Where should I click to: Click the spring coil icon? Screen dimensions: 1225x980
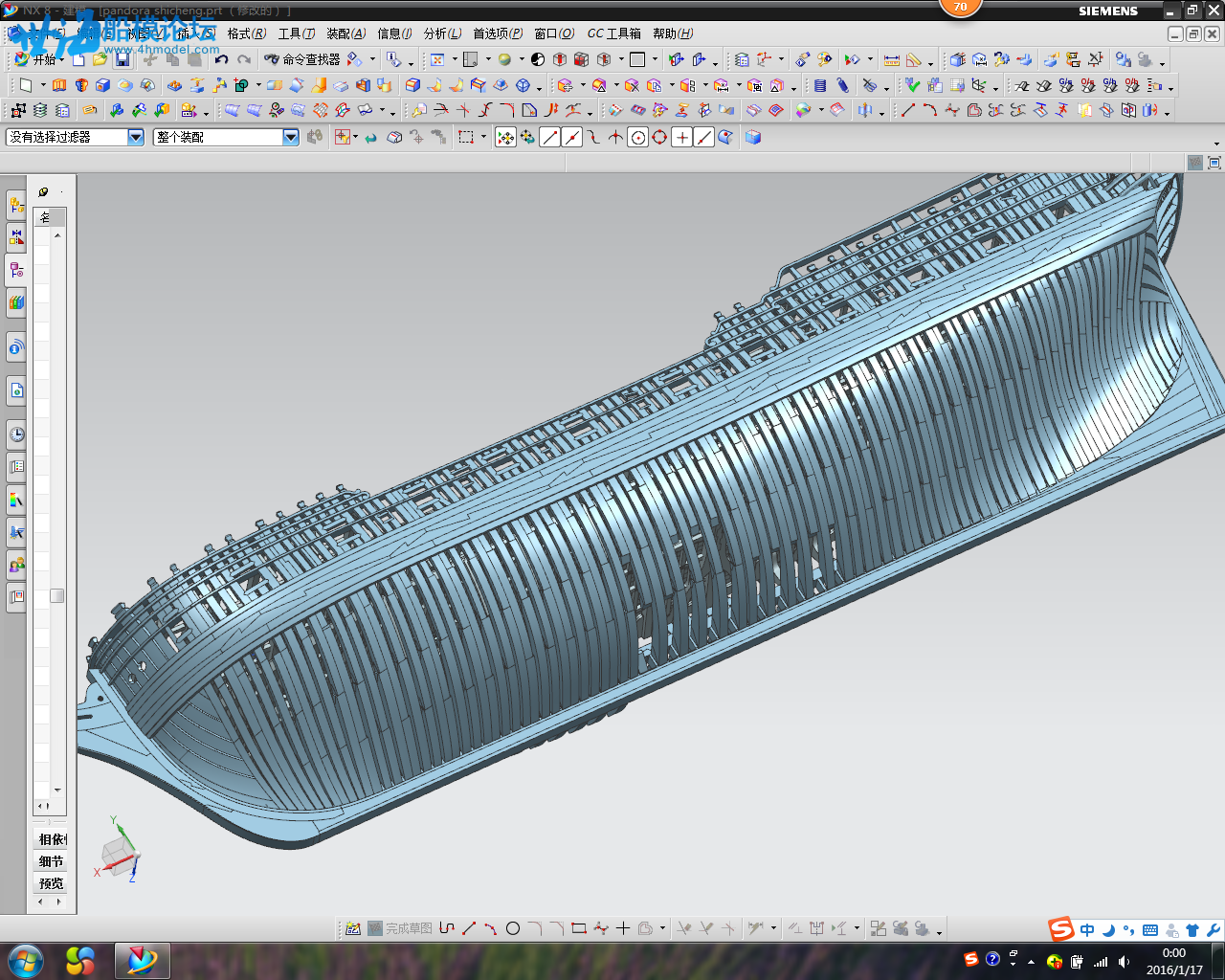[x=842, y=85]
